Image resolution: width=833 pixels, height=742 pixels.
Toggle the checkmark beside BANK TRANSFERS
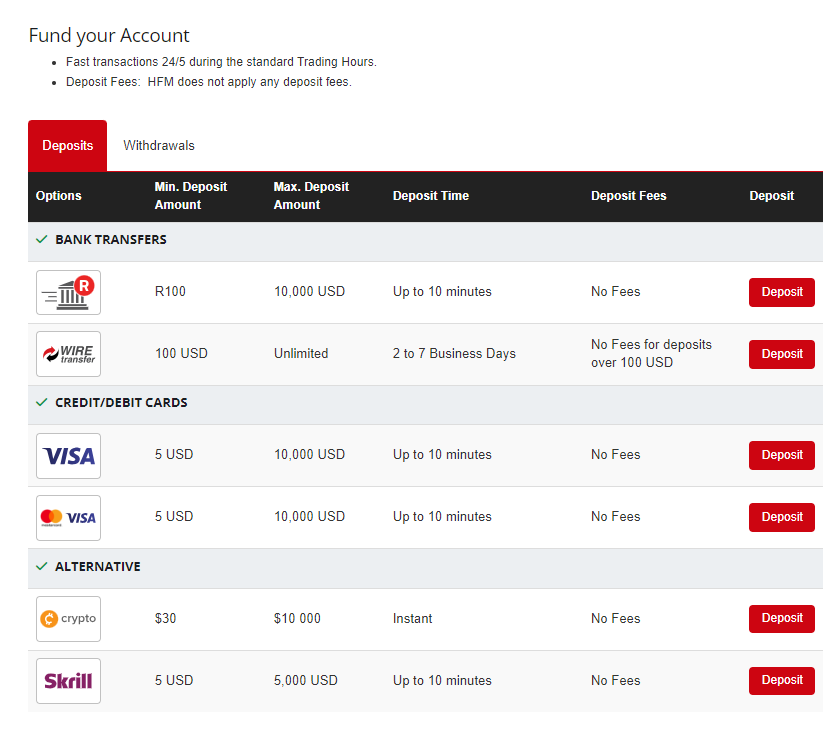40,239
